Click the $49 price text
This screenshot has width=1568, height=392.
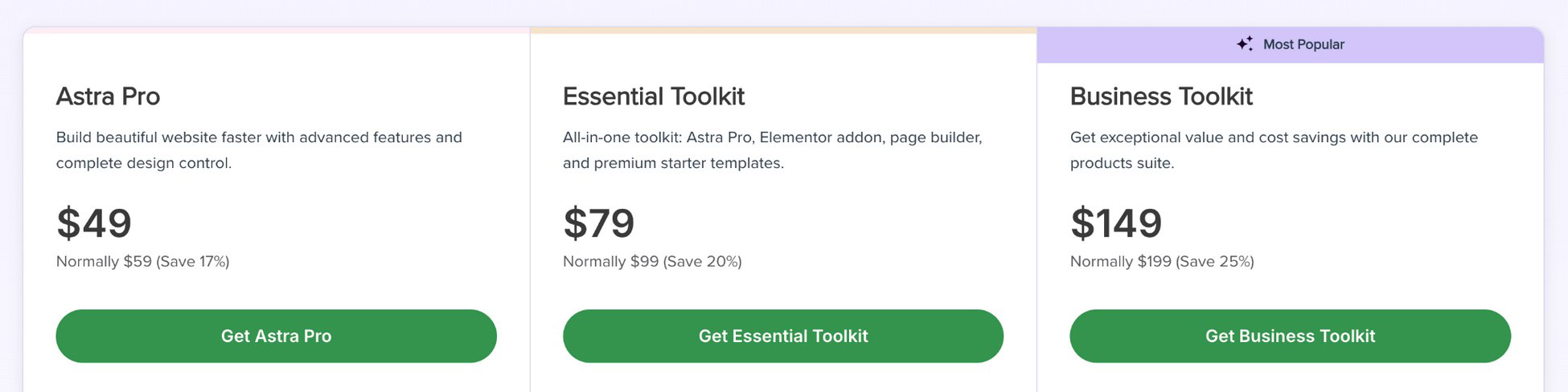94,223
